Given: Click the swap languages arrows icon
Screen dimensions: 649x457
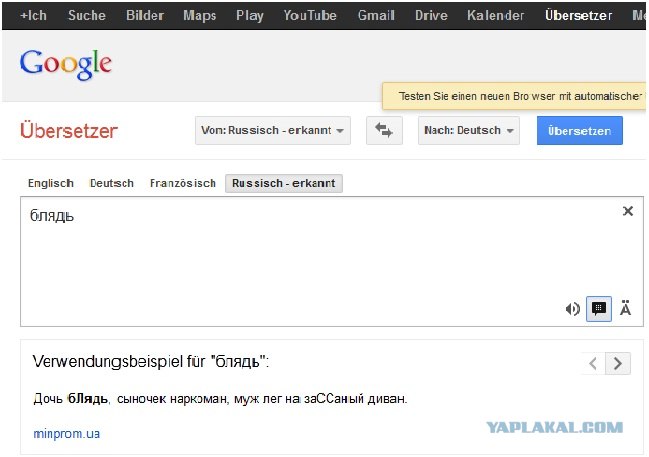Looking at the screenshot, I should pyautogui.click(x=384, y=131).
